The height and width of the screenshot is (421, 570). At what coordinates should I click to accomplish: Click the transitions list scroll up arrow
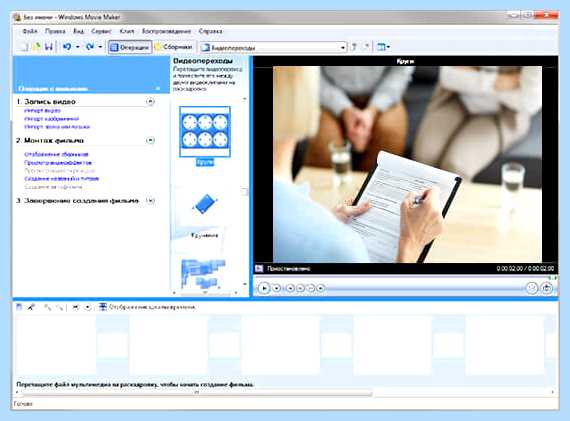[x=245, y=99]
